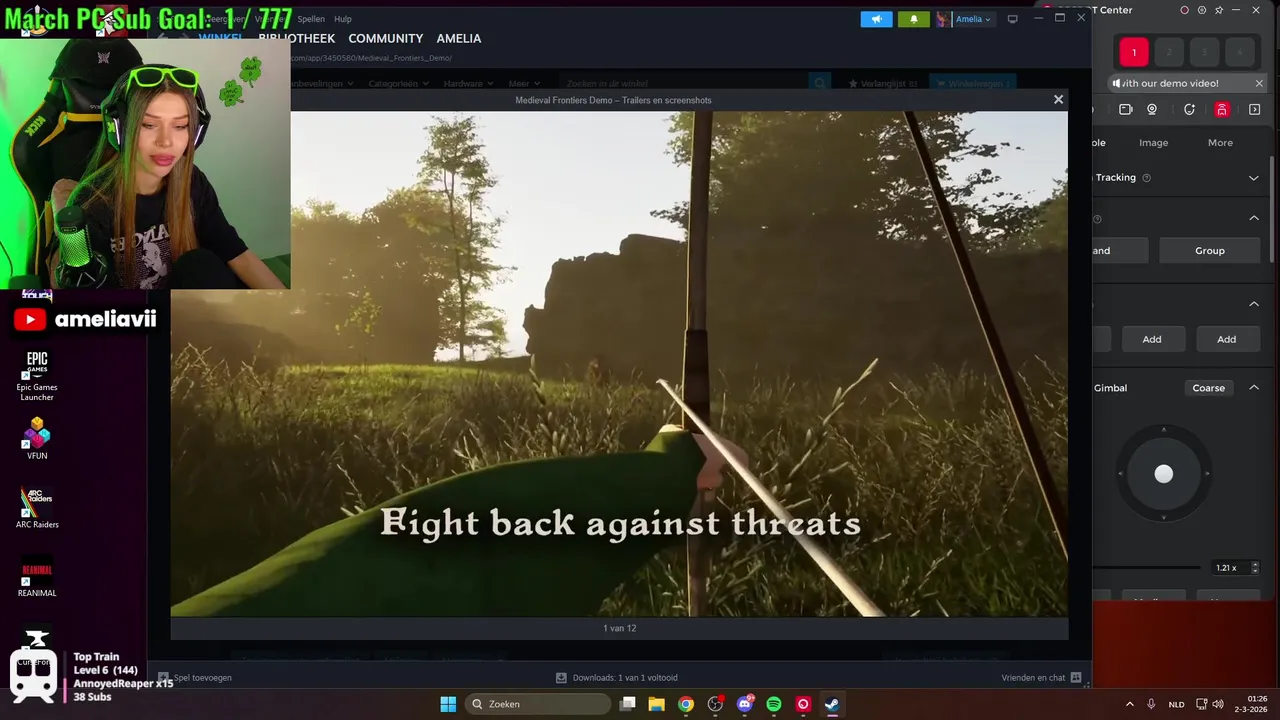Click the Group button
The height and width of the screenshot is (720, 1280).
click(1209, 251)
